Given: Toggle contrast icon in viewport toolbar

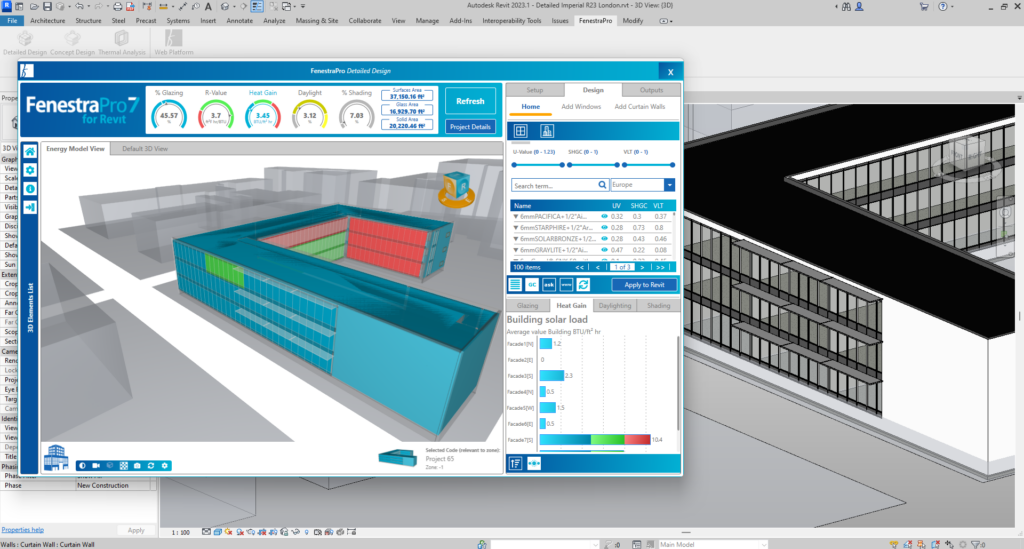Looking at the screenshot, I should pyautogui.click(x=82, y=465).
